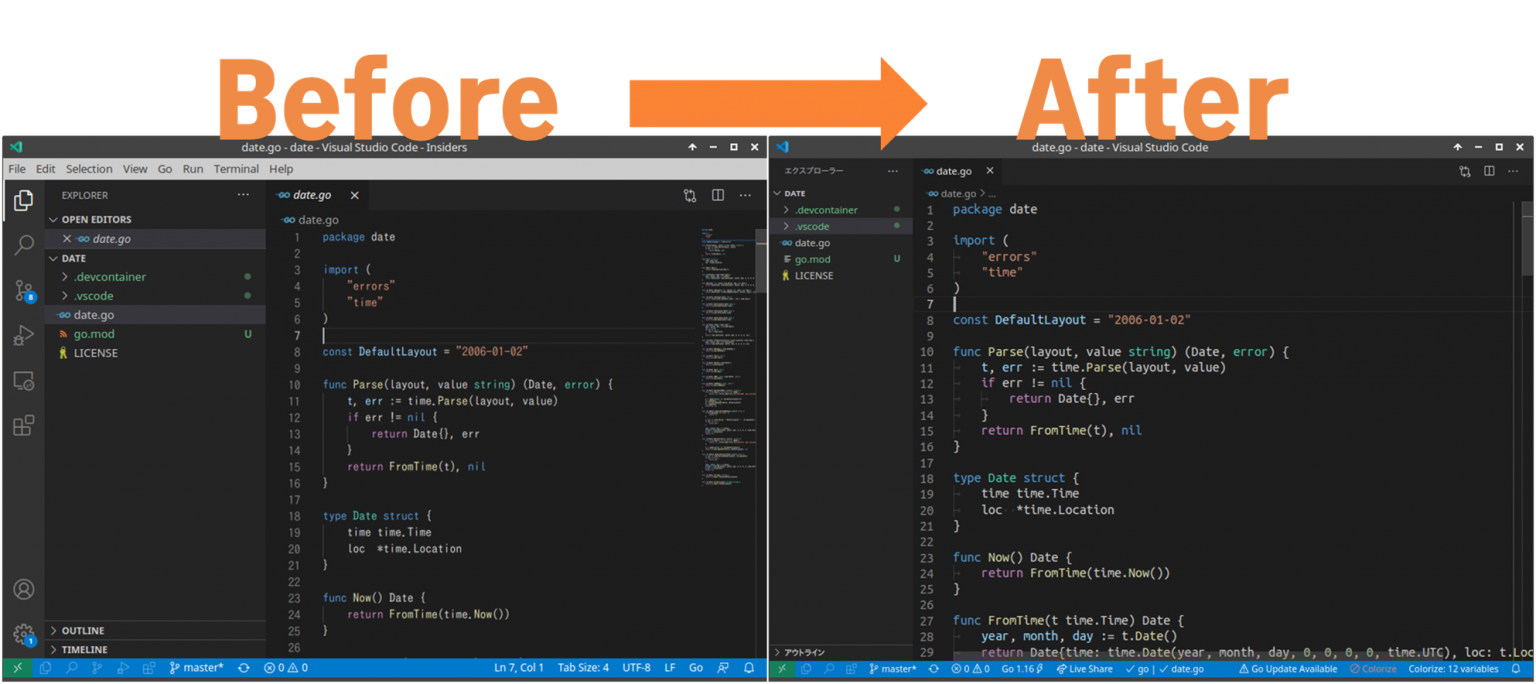
Task: Expand .vscode folder in Before Explorer
Action: tap(155, 296)
